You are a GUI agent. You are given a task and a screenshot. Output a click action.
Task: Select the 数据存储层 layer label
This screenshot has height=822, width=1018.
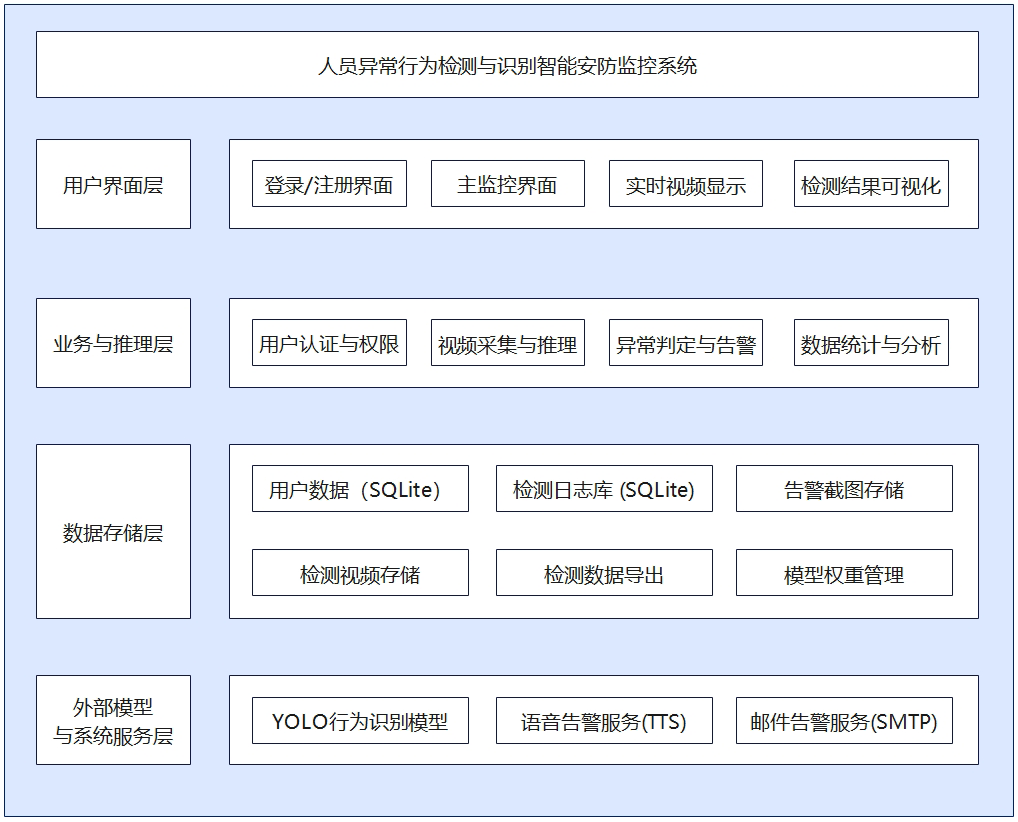[x=113, y=532]
